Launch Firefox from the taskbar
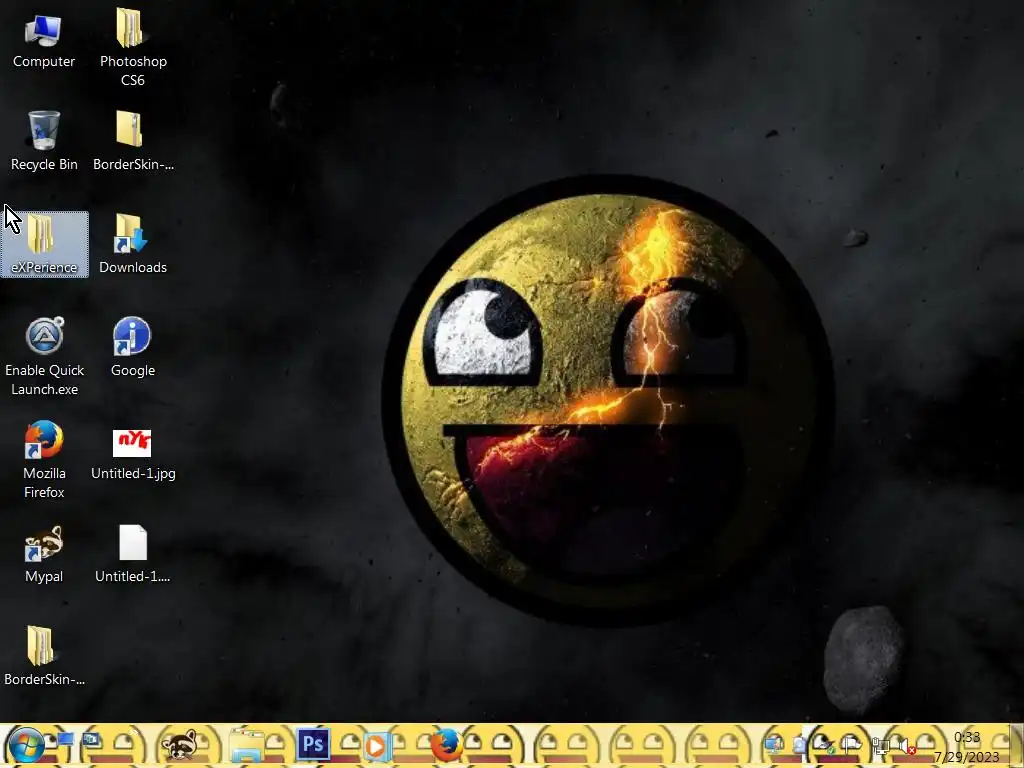 [445, 745]
